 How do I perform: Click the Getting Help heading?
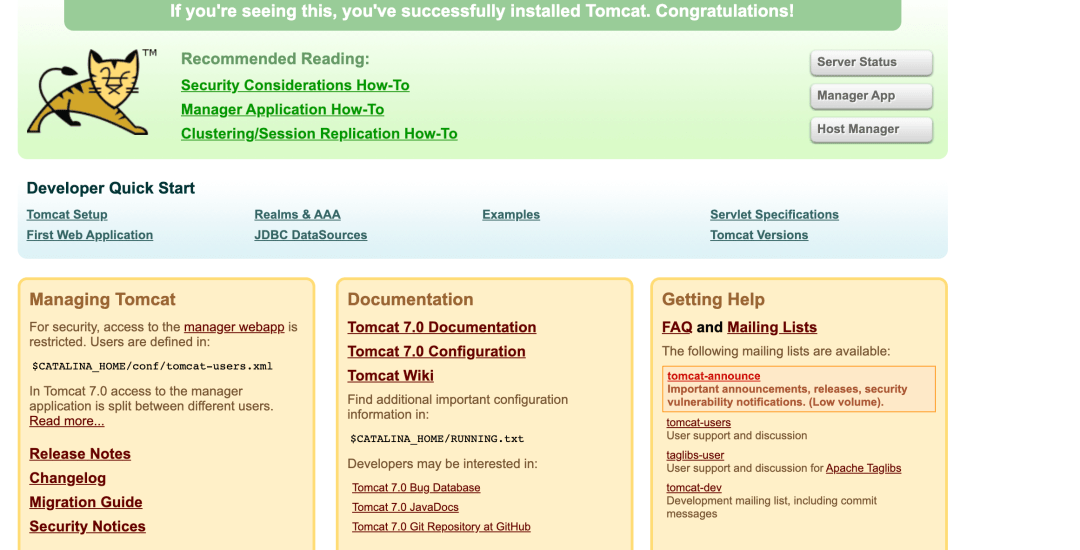(x=713, y=299)
